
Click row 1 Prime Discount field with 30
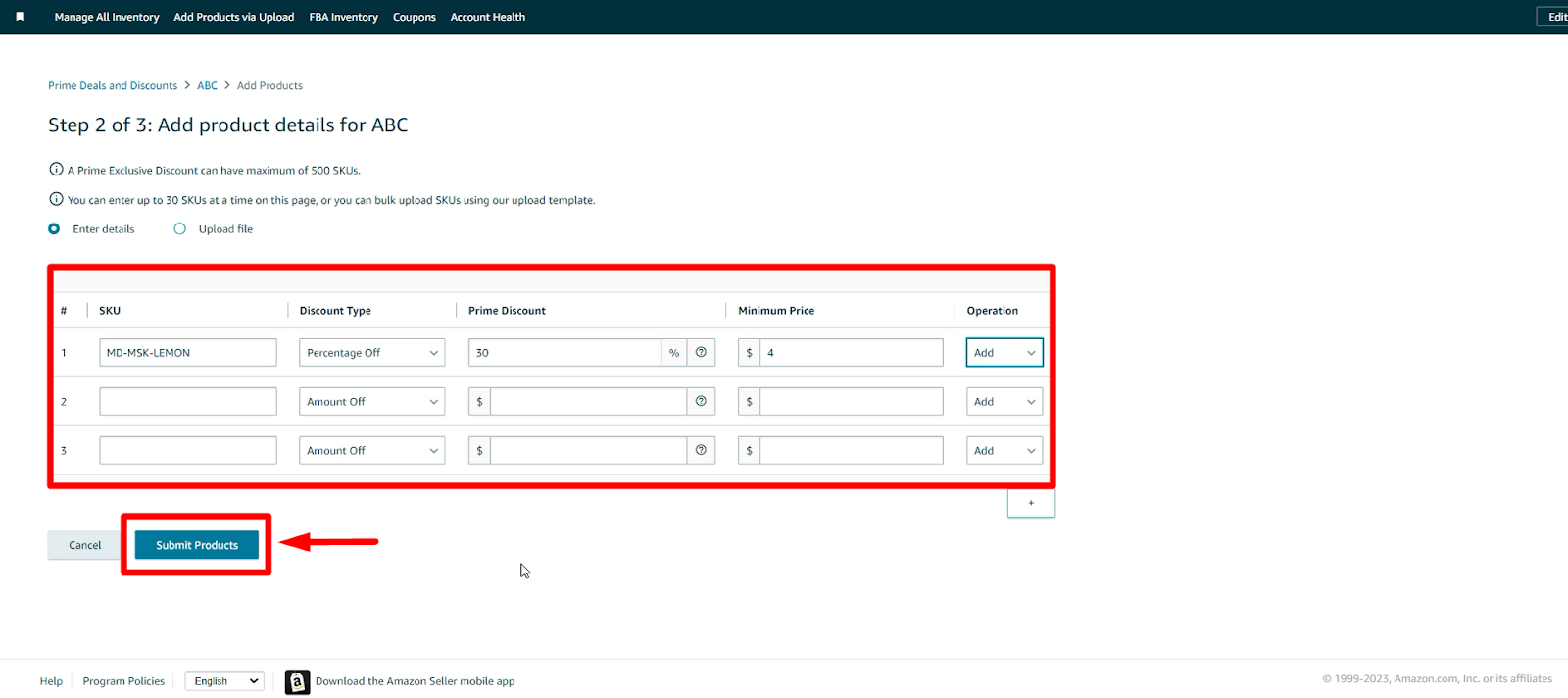(565, 353)
